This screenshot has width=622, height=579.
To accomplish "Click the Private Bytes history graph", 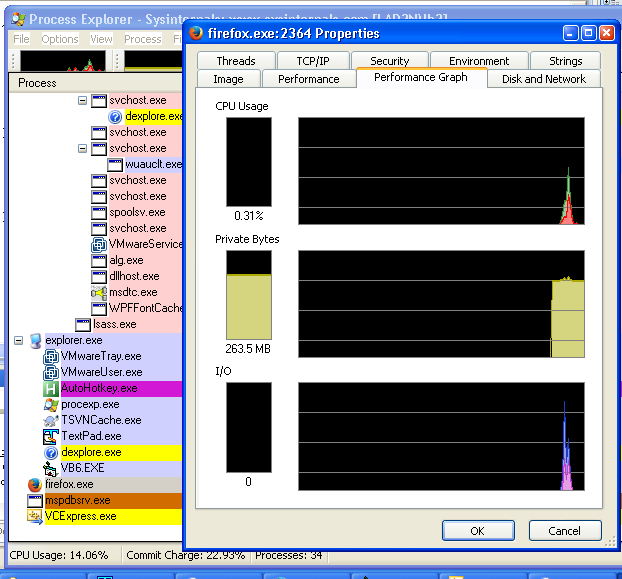I will point(441,304).
